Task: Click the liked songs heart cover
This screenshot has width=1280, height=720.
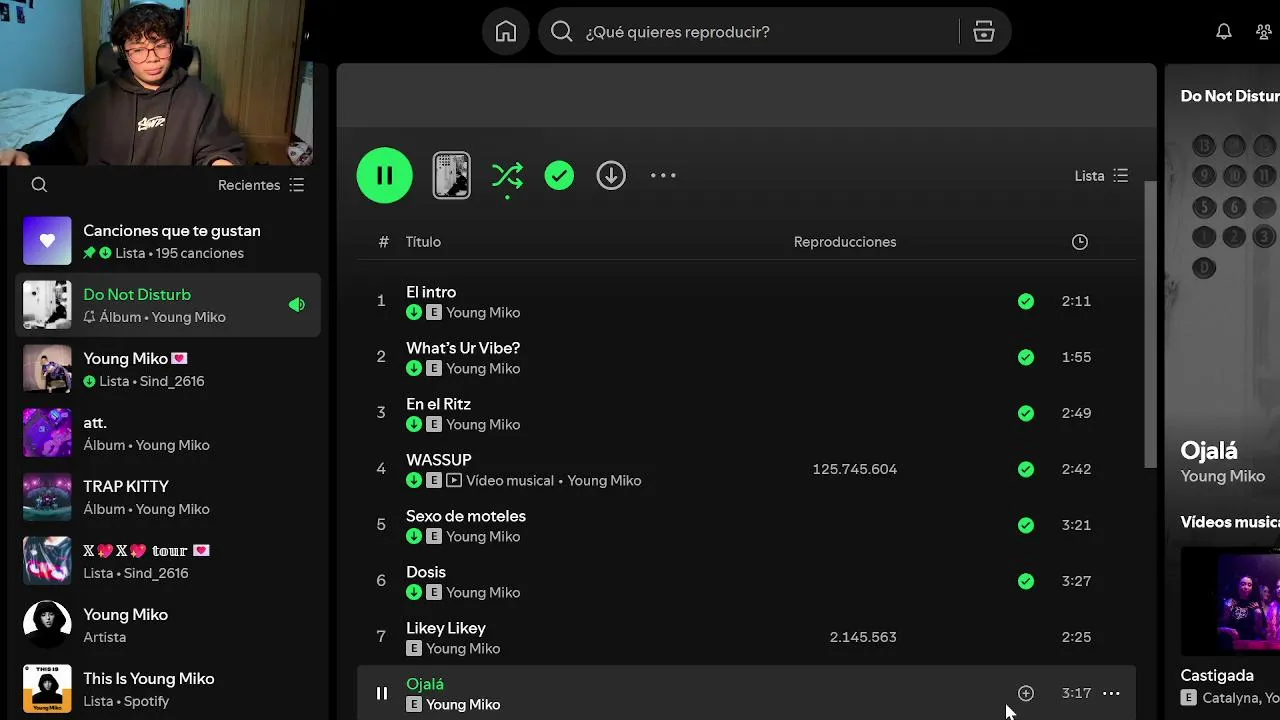Action: point(47,241)
